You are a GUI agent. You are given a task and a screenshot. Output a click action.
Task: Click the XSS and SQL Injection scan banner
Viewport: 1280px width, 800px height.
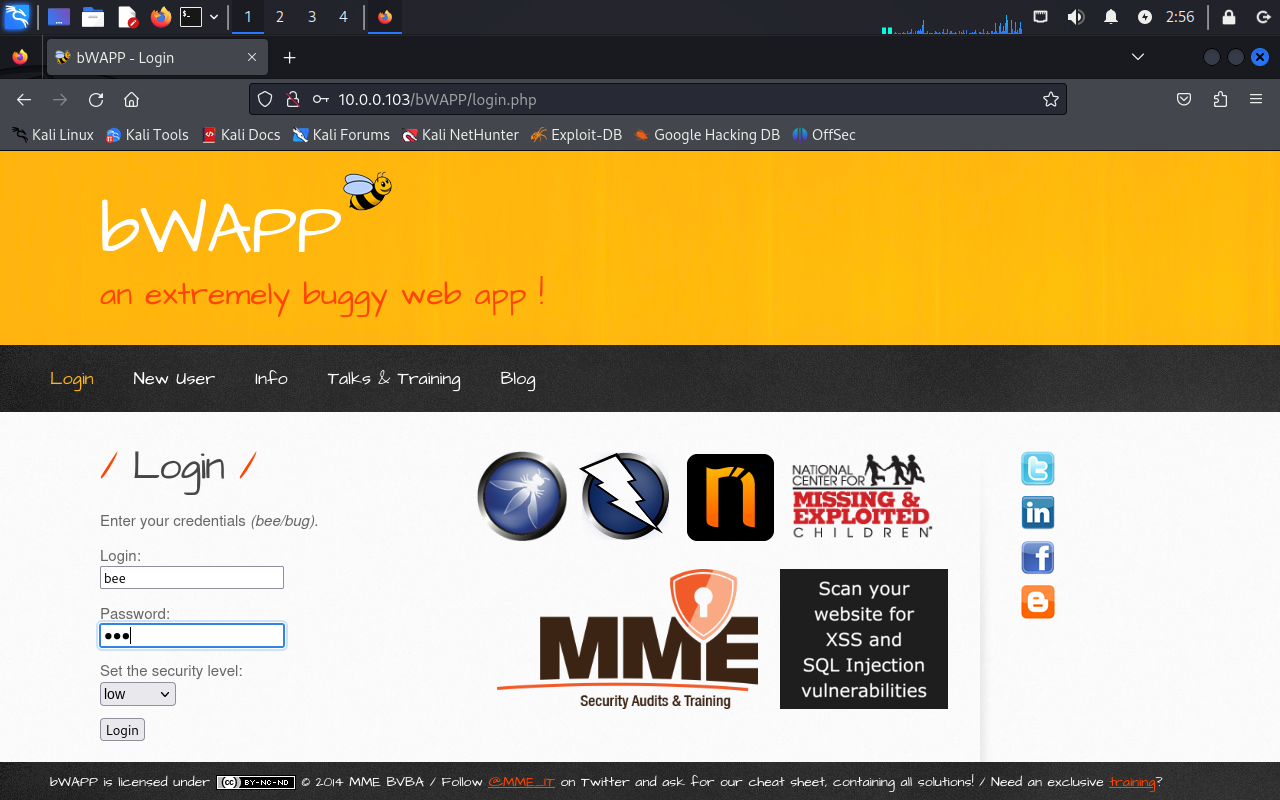(864, 639)
